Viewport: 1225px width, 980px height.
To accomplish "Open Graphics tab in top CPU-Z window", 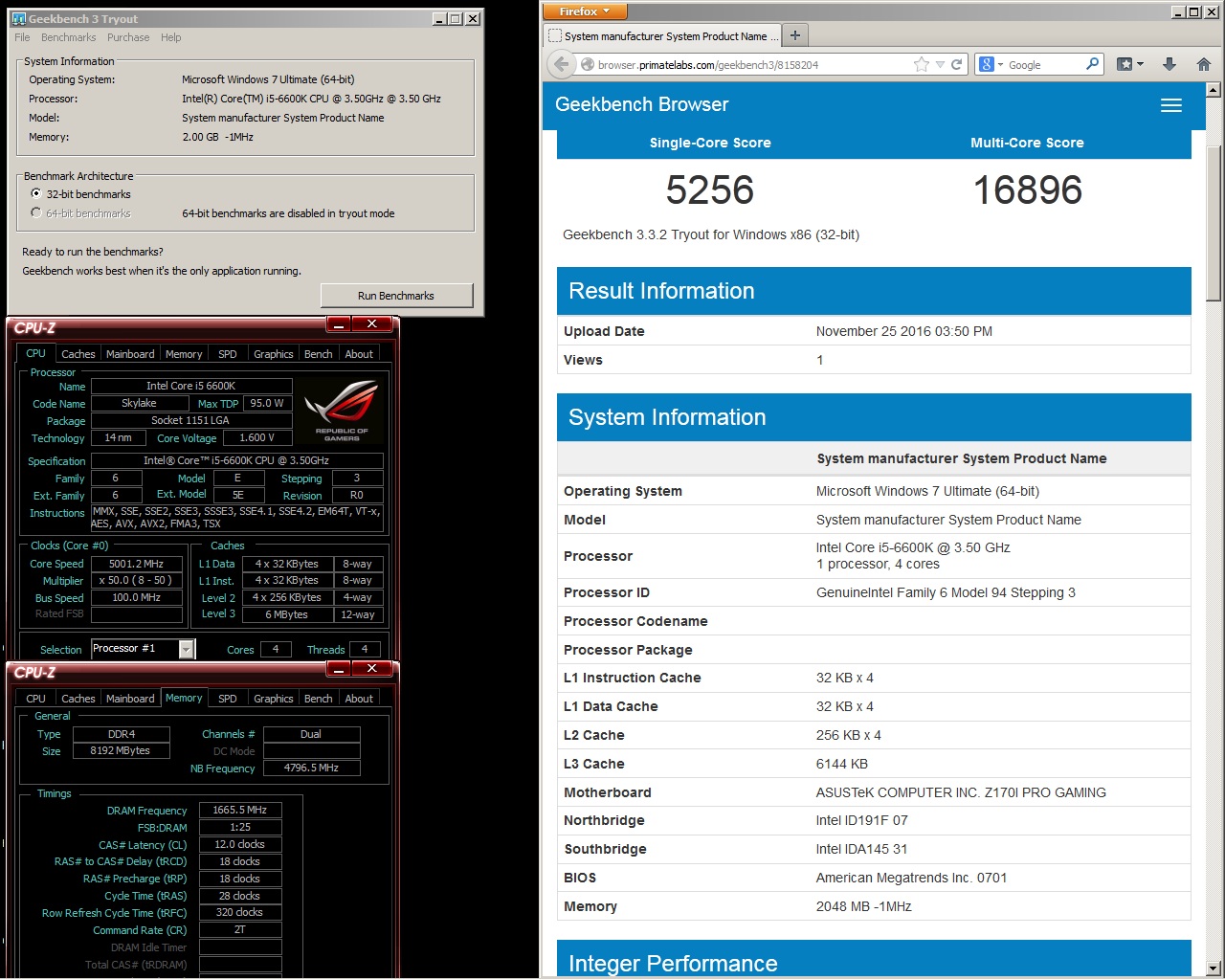I will (274, 354).
